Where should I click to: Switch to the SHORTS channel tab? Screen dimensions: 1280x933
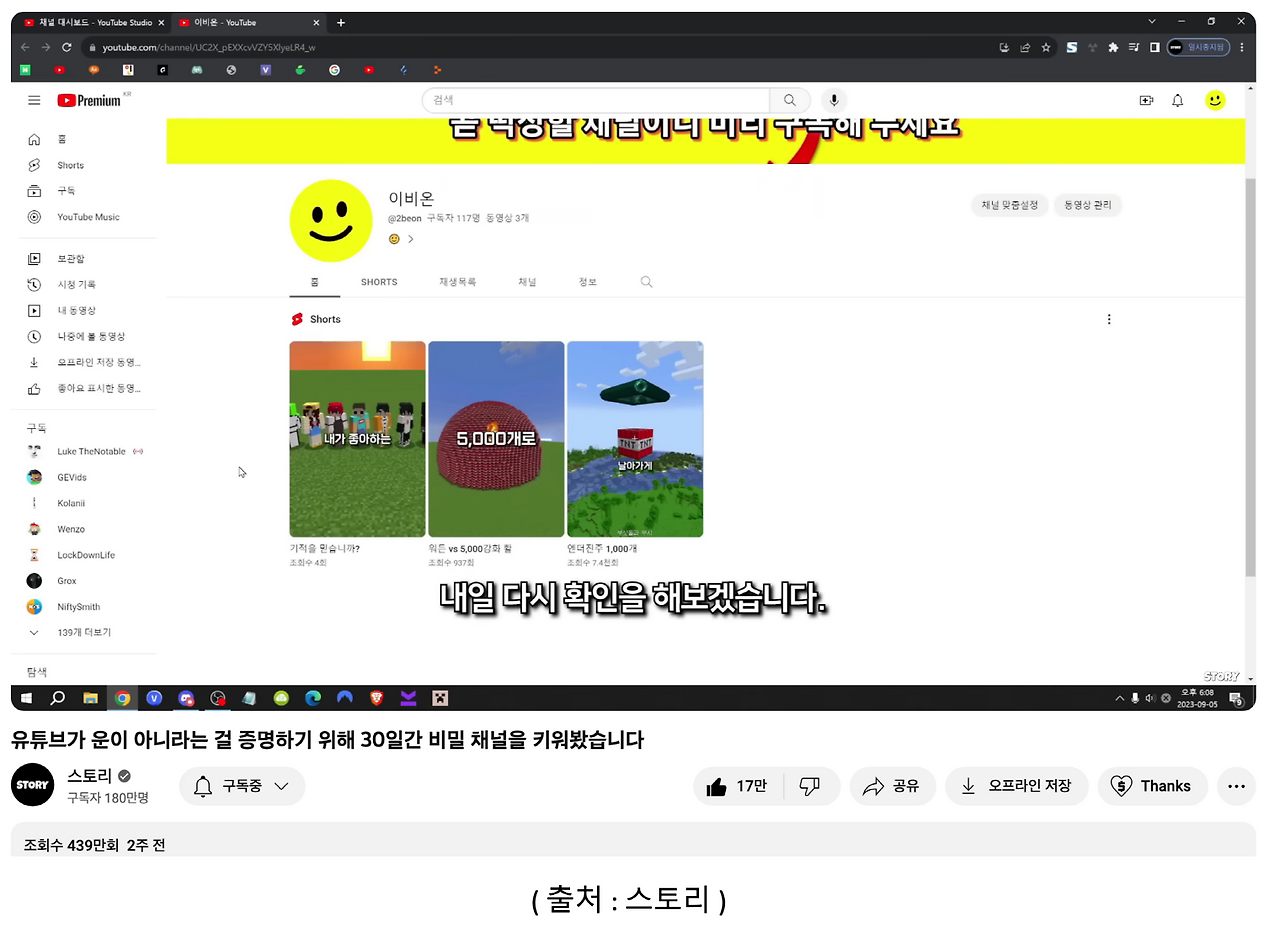(x=379, y=282)
